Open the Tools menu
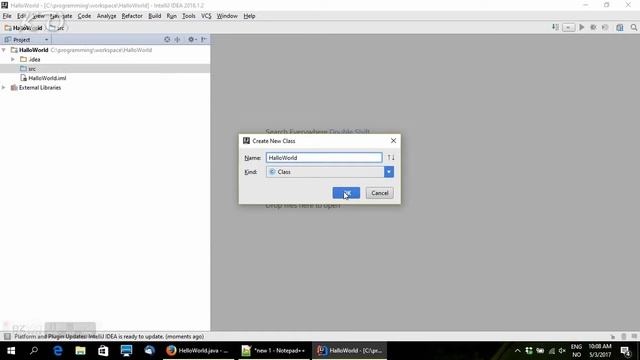 pyautogui.click(x=189, y=16)
